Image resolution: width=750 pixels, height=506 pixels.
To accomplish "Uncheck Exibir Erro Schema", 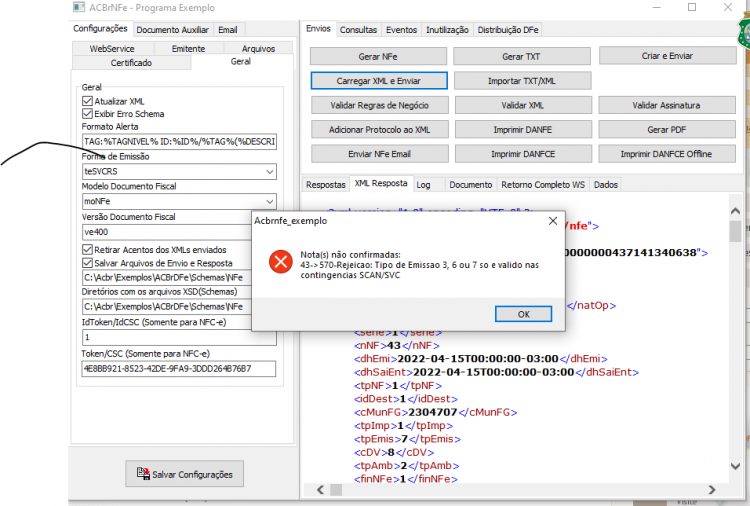I will pos(87,113).
